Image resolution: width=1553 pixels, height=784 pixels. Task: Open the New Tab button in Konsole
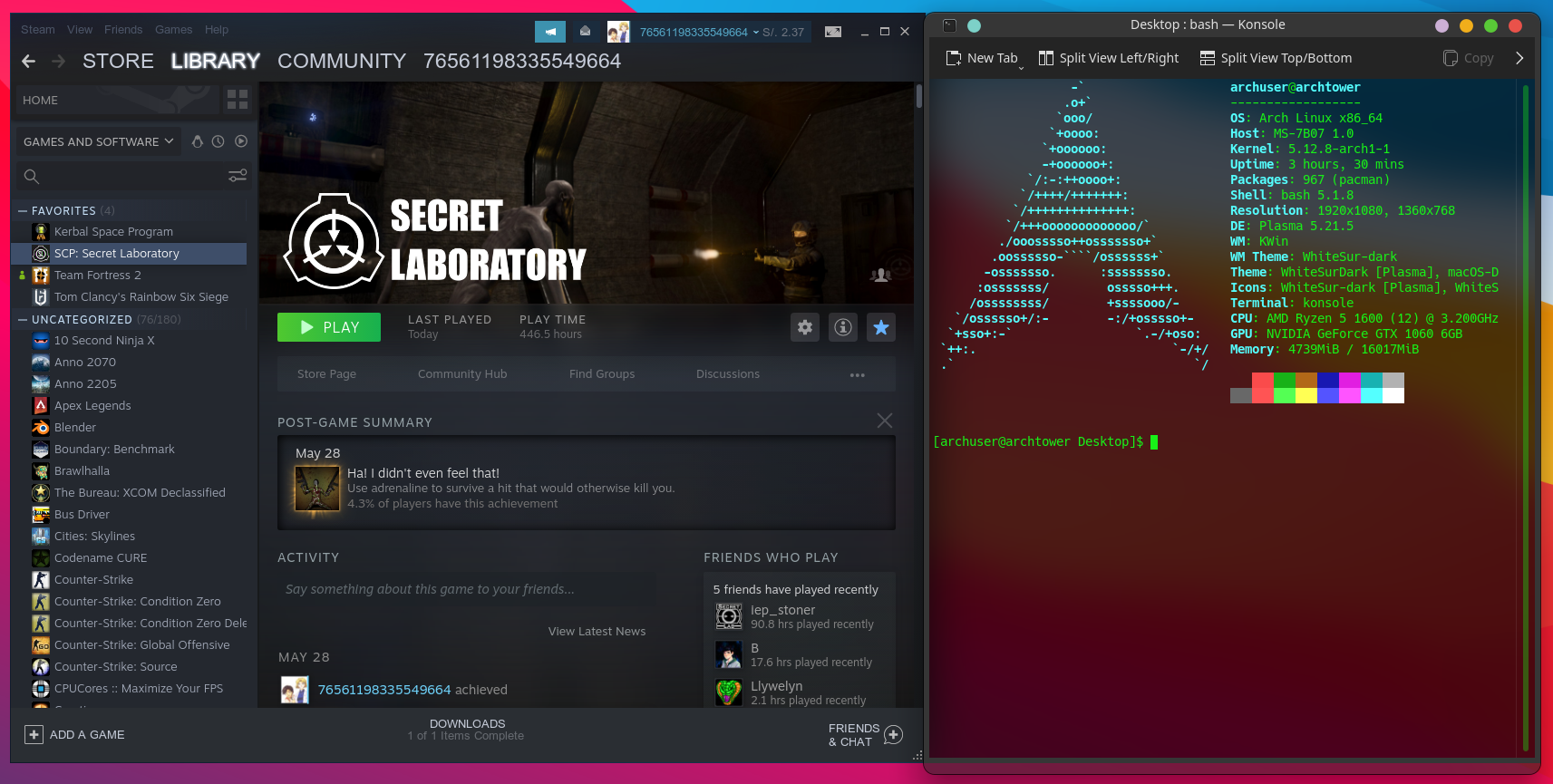tap(982, 58)
